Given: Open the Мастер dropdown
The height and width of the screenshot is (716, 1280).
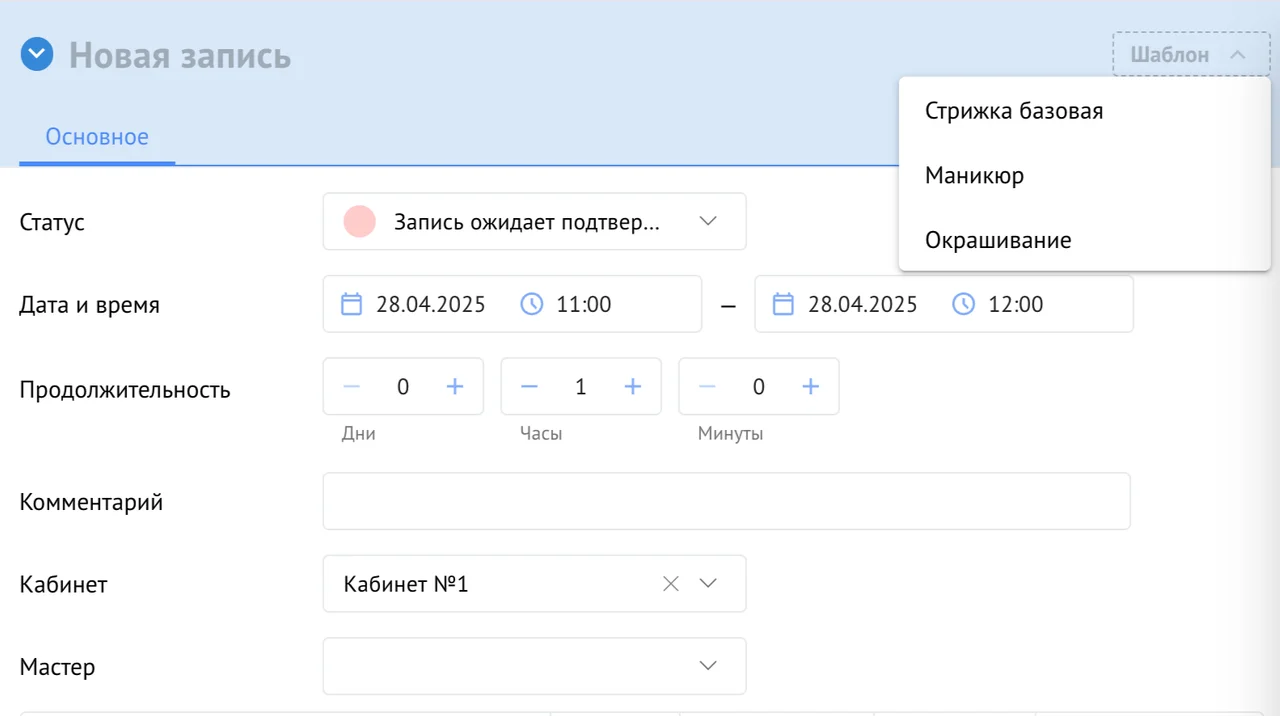Looking at the screenshot, I should click(x=708, y=665).
